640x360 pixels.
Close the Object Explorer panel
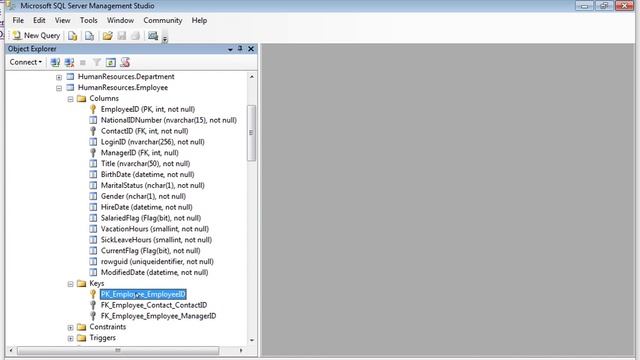point(251,49)
